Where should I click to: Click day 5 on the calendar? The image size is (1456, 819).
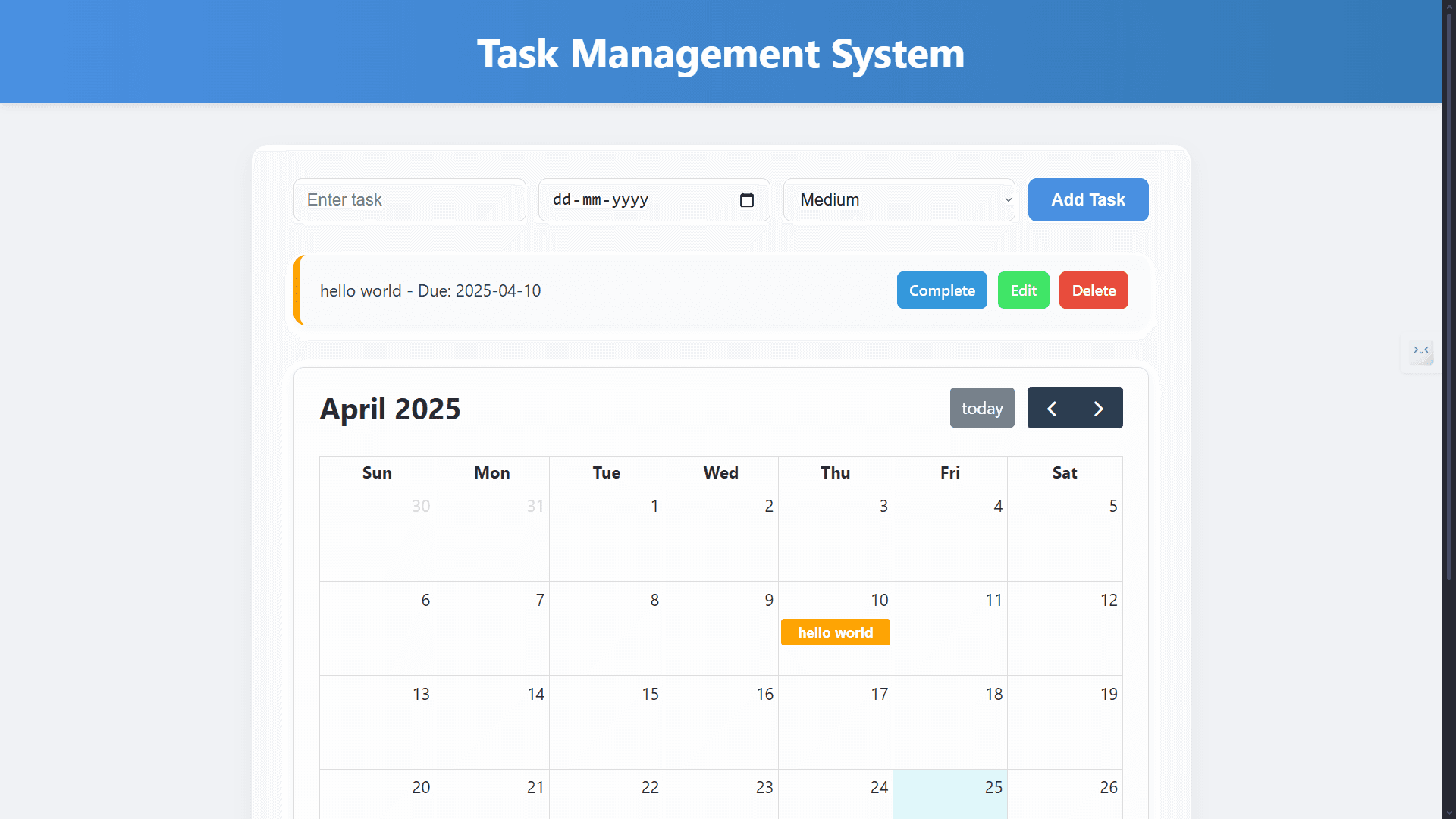pyautogui.click(x=1065, y=535)
